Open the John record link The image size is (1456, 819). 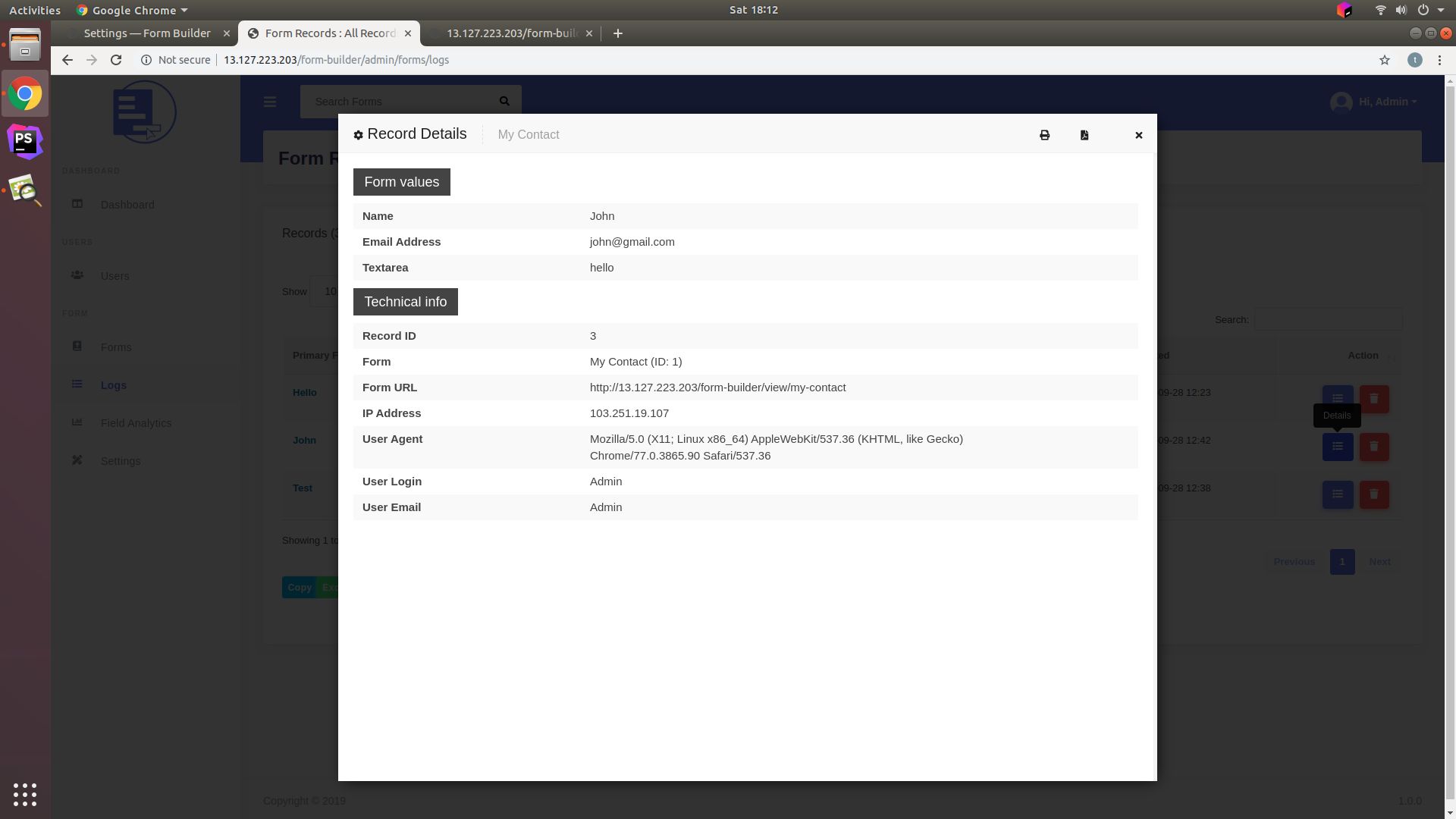pos(304,441)
